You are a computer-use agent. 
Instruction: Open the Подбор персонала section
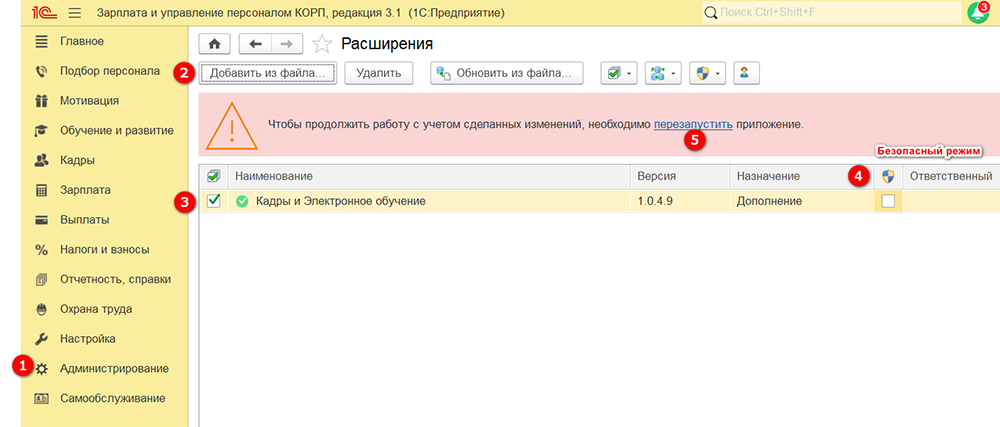click(x=110, y=71)
